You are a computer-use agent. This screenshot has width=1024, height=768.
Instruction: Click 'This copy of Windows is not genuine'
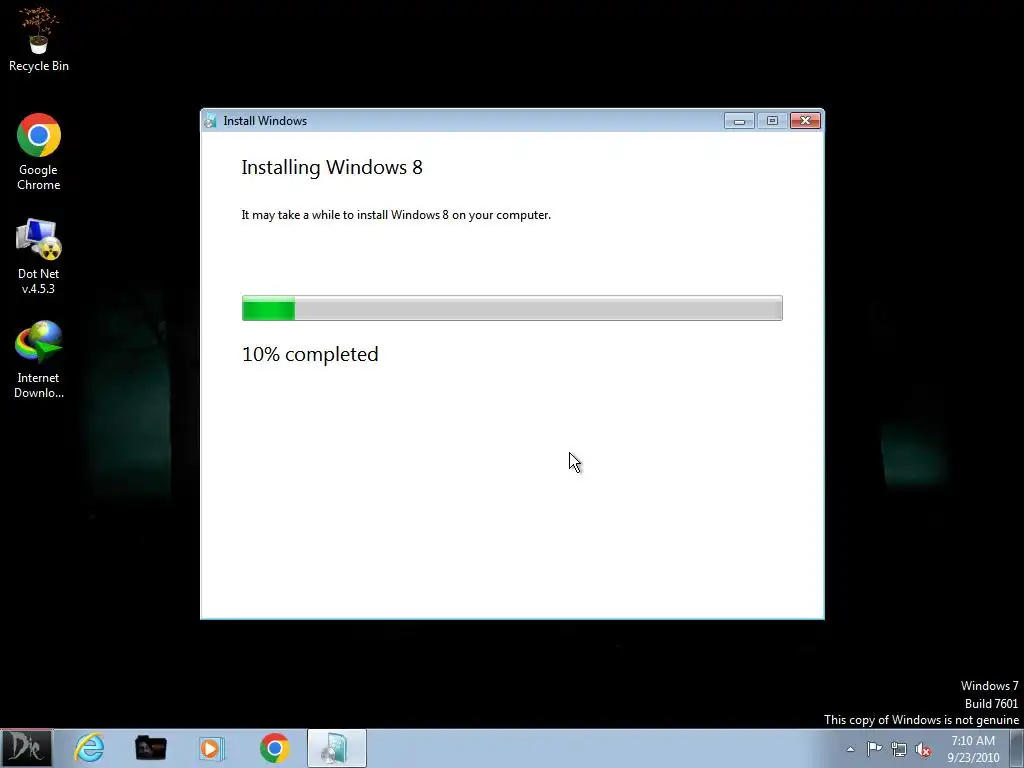[921, 720]
